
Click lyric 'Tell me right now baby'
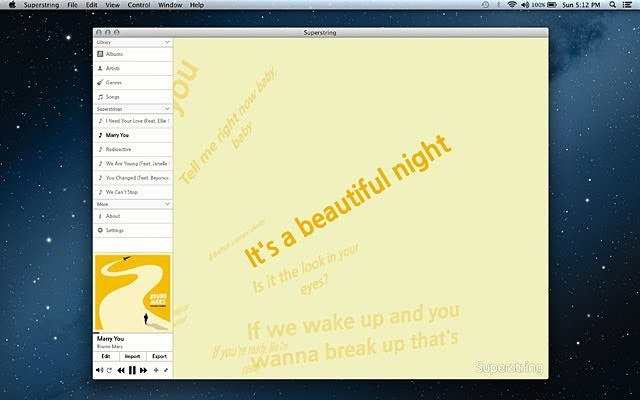228,126
